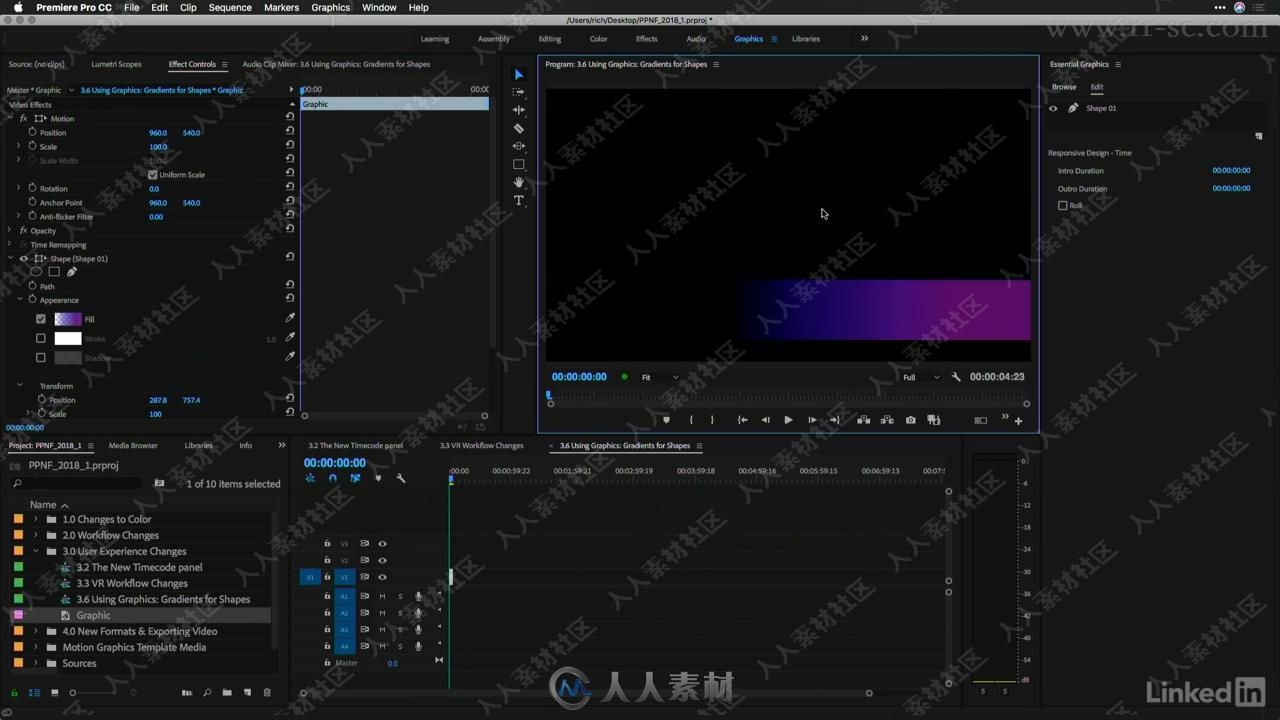Select the Hand tool
The width and height of the screenshot is (1280, 720).
[518, 182]
